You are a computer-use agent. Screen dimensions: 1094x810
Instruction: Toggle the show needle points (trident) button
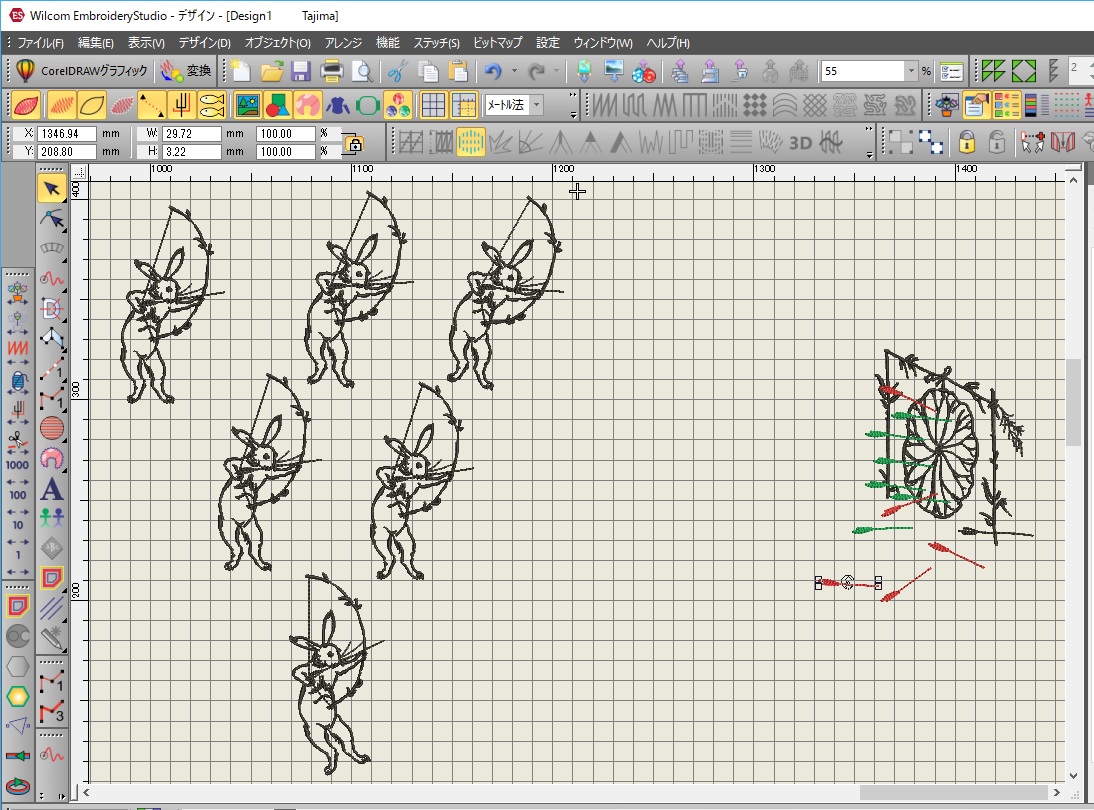[181, 105]
